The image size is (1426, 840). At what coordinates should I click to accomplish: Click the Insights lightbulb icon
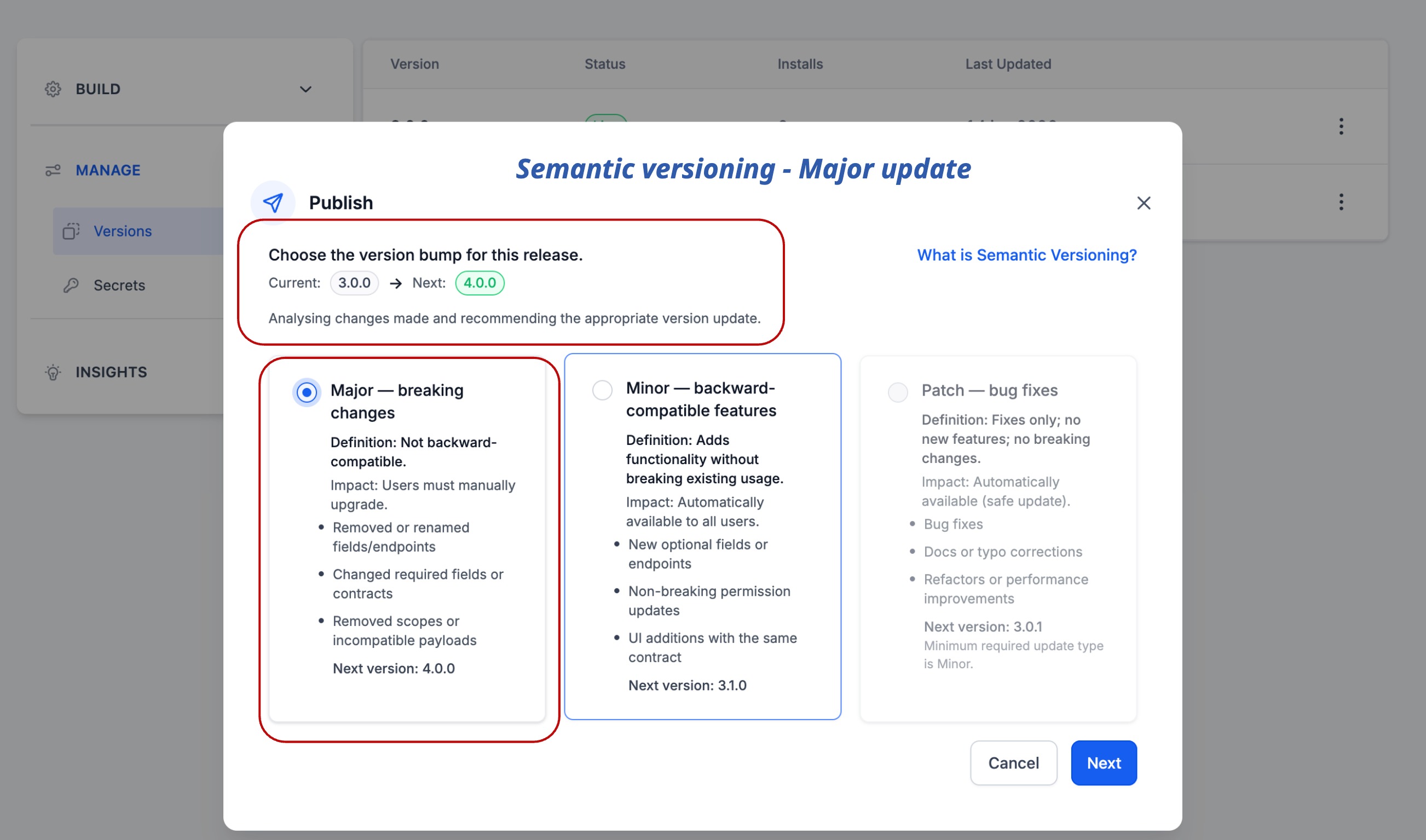53,372
